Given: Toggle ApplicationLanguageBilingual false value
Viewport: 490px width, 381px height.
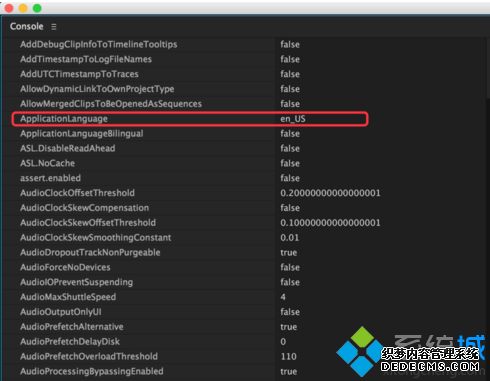Looking at the screenshot, I should click(290, 134).
